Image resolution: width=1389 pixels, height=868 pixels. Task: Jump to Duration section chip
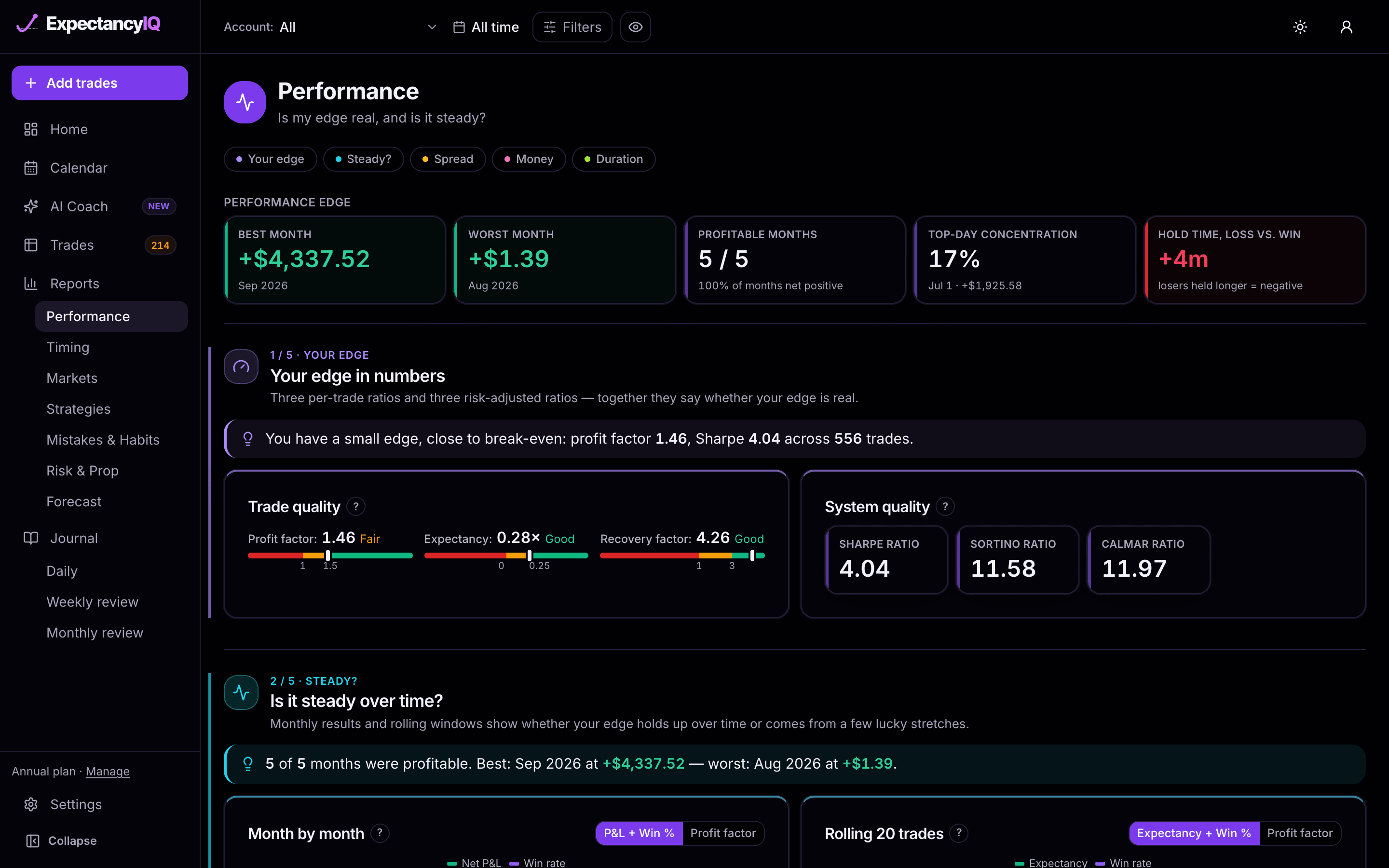tap(613, 159)
